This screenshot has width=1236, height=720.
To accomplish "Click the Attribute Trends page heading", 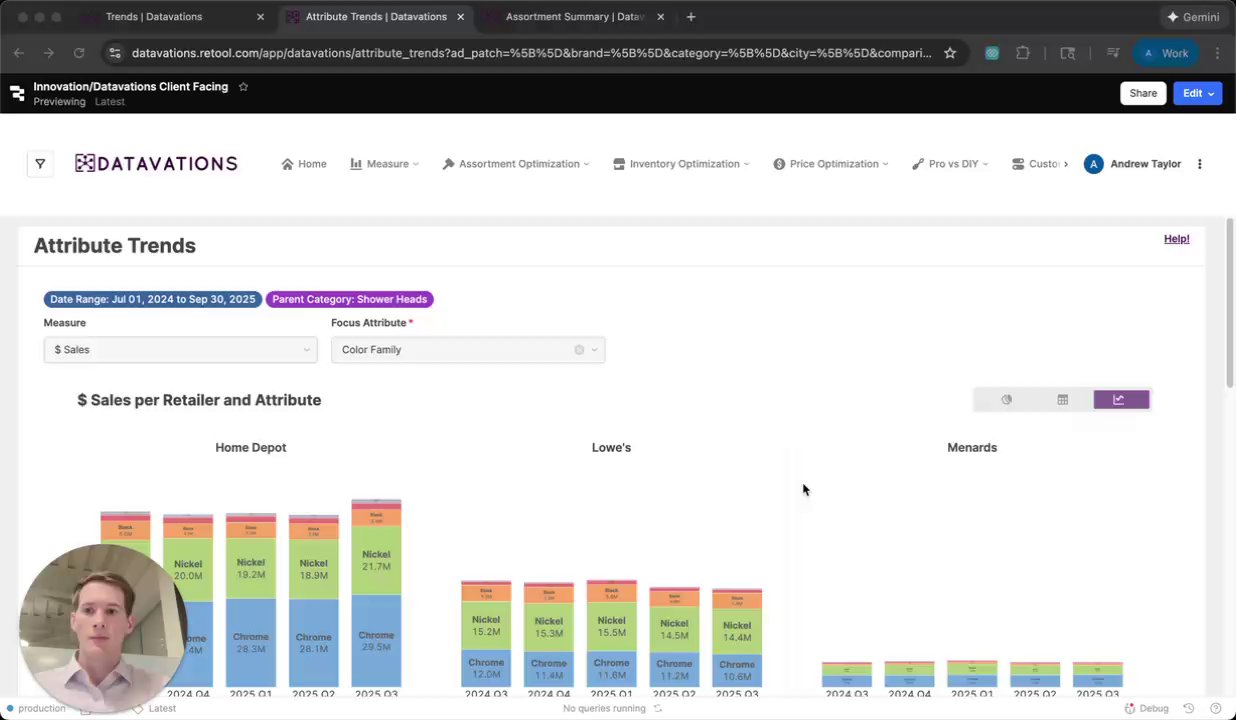I will [115, 246].
